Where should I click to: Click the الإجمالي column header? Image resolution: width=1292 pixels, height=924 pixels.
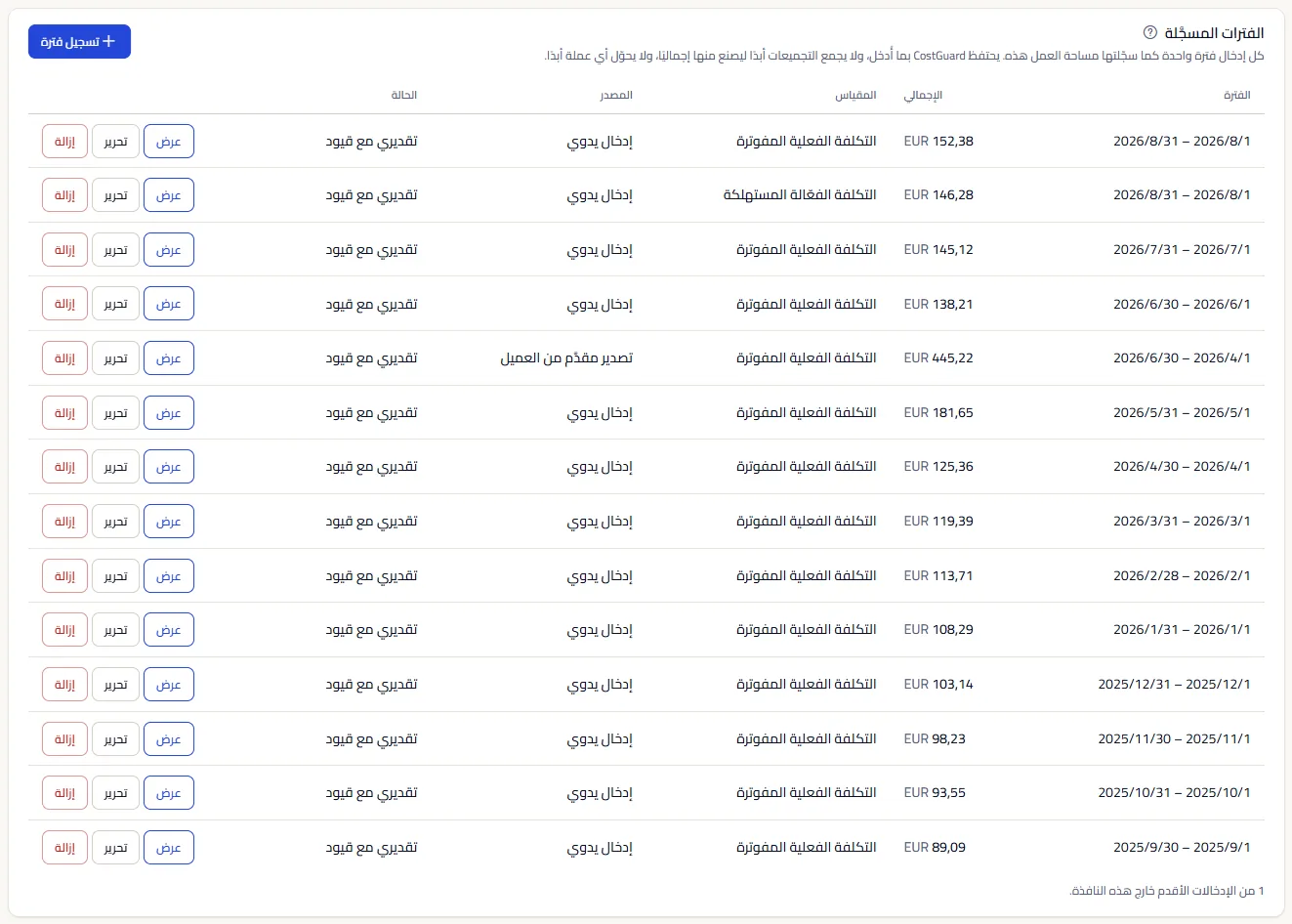[923, 95]
